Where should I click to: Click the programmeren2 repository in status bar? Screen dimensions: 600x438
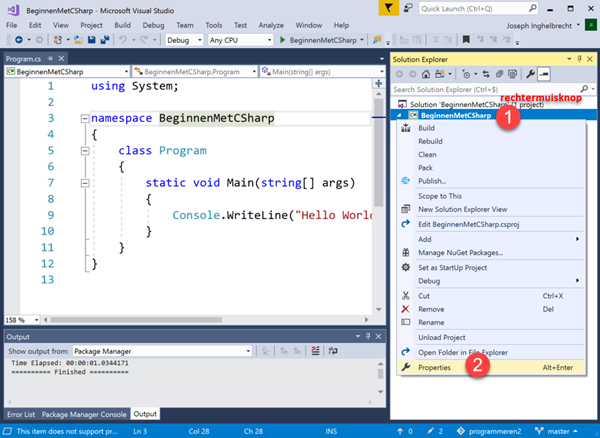tap(489, 431)
